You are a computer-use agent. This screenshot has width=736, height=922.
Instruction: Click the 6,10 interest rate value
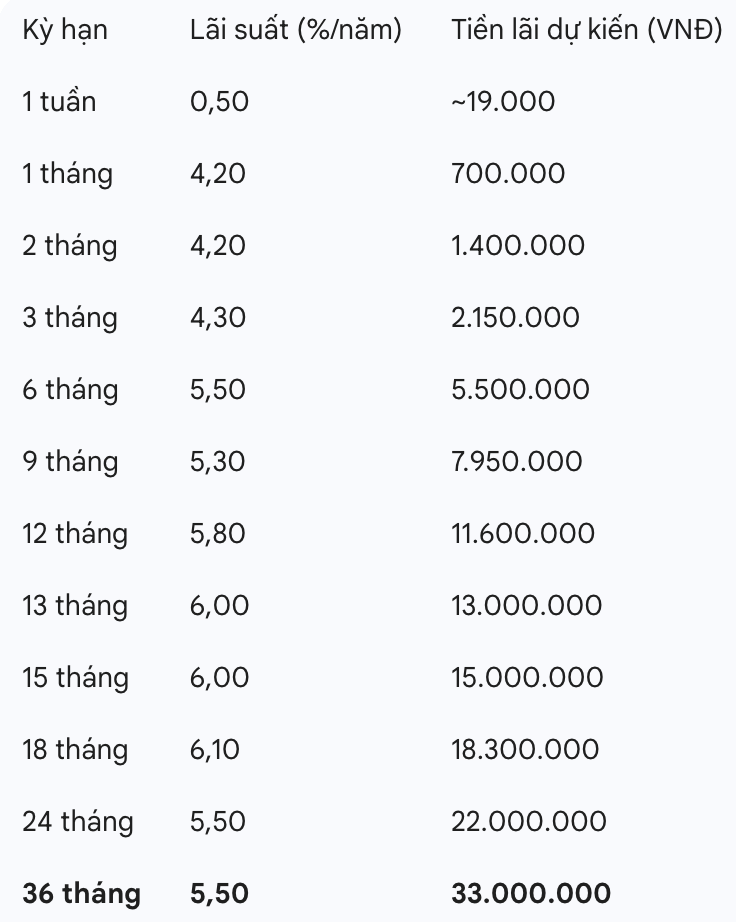214,750
